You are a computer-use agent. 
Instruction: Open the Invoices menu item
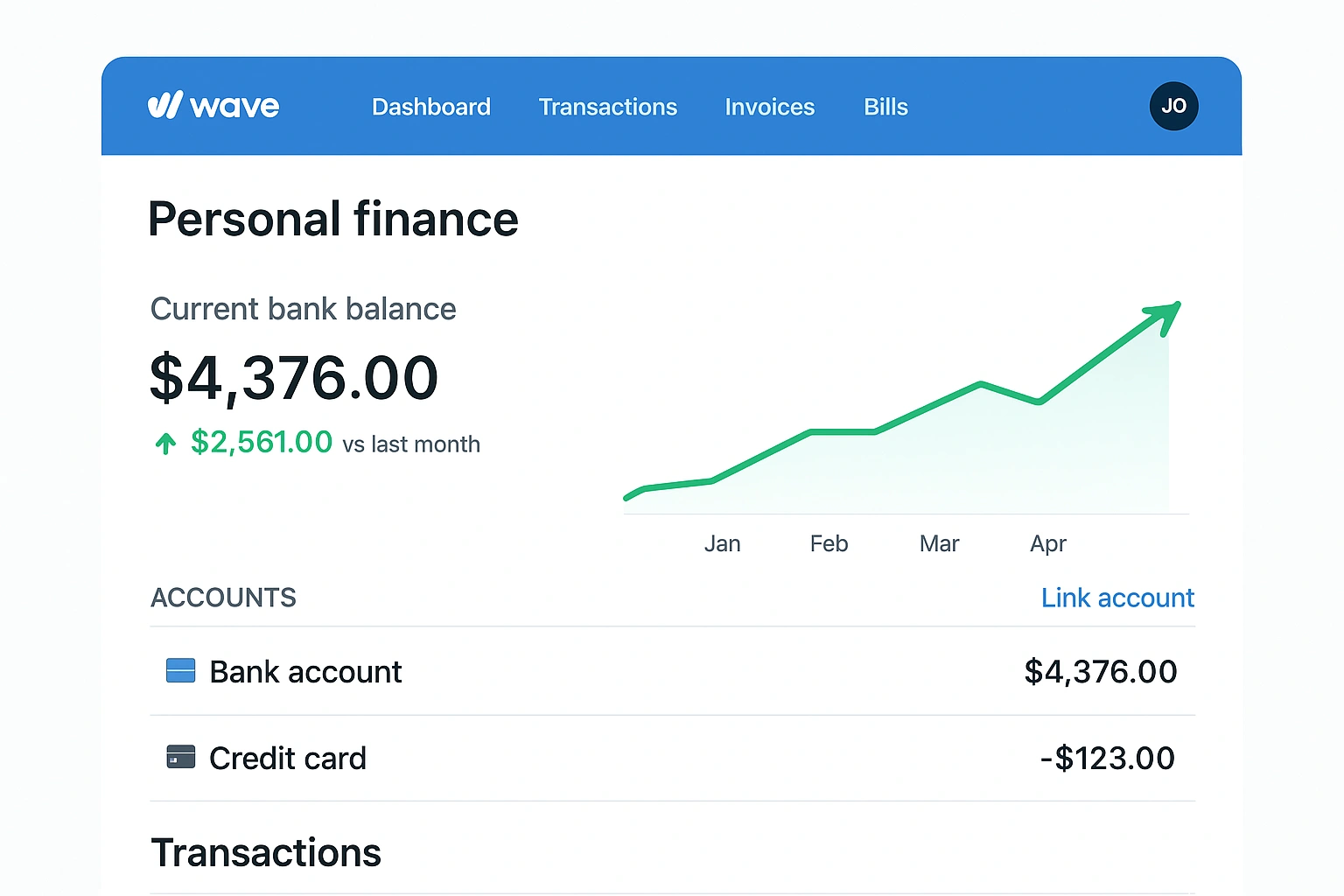(x=769, y=107)
